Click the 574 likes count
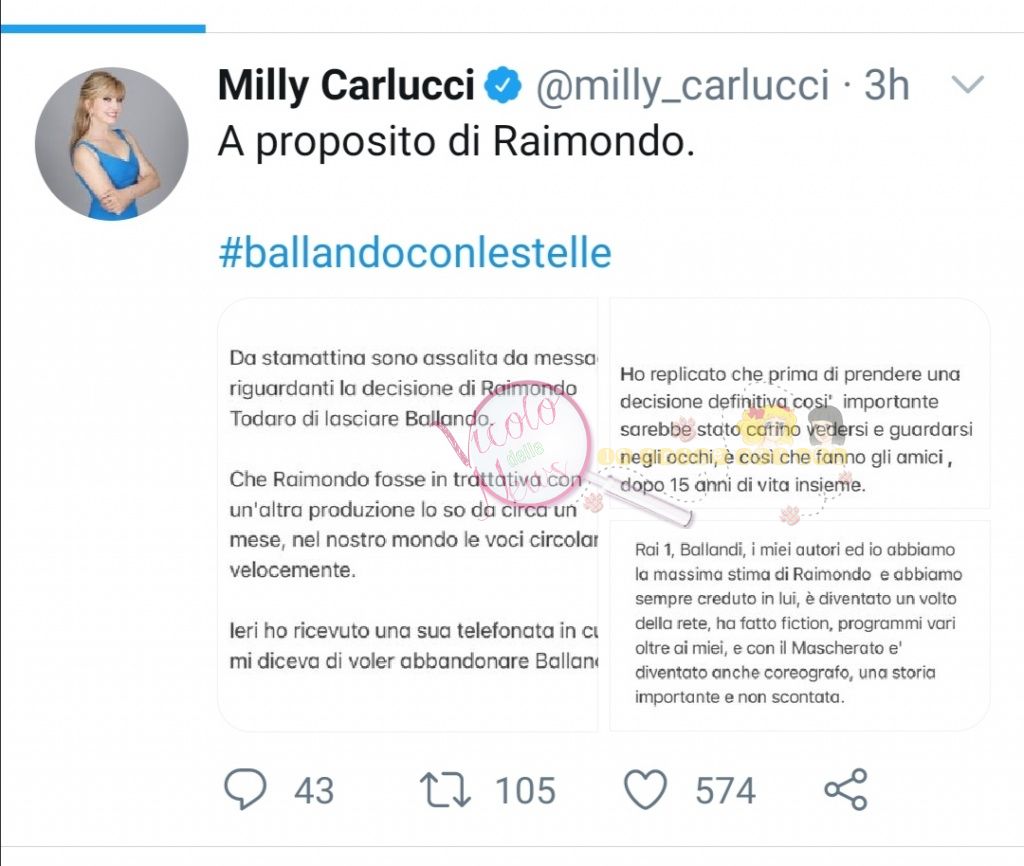The image size is (1024, 866). pos(725,790)
